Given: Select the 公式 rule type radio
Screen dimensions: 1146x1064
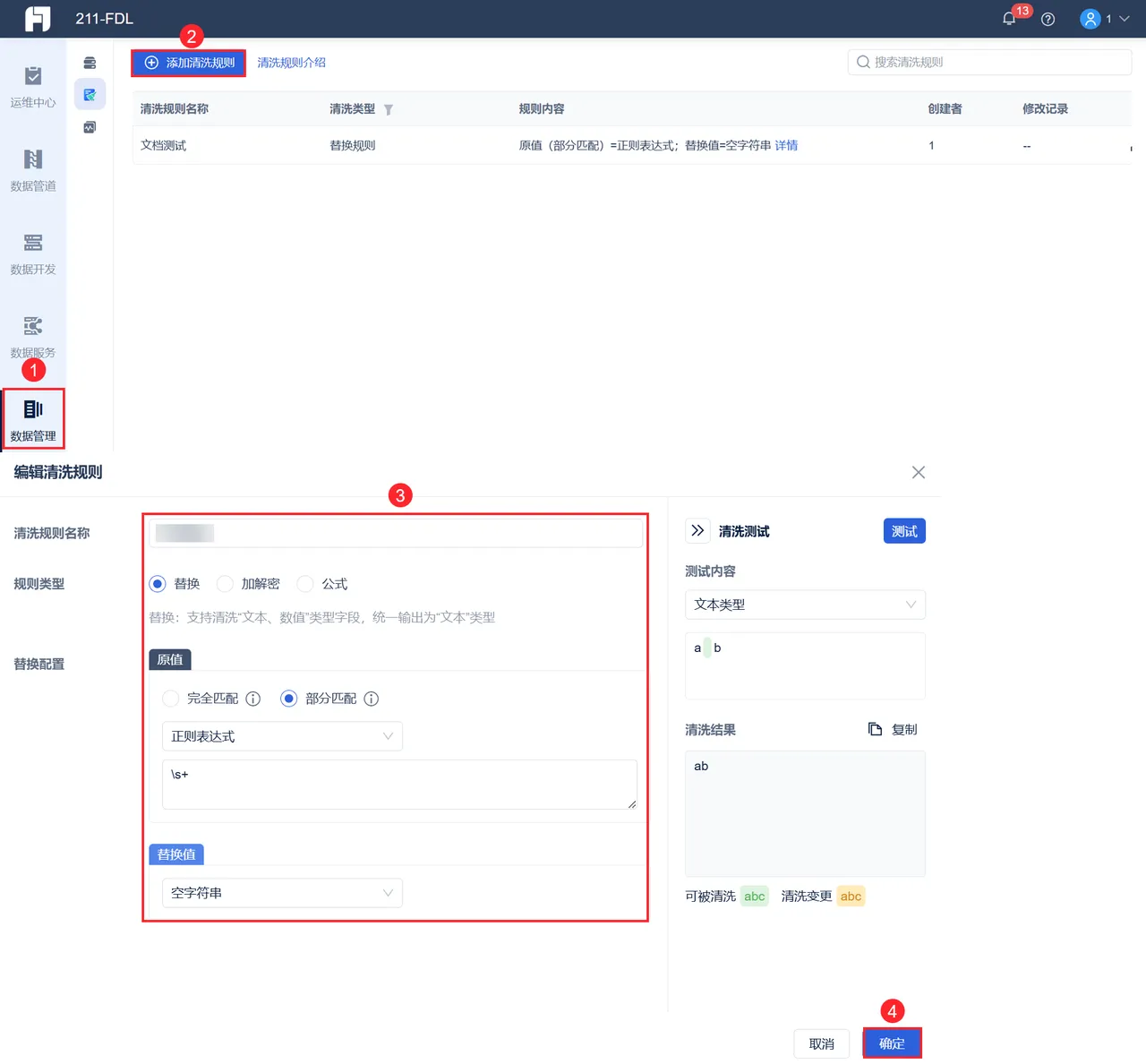Looking at the screenshot, I should [x=304, y=584].
